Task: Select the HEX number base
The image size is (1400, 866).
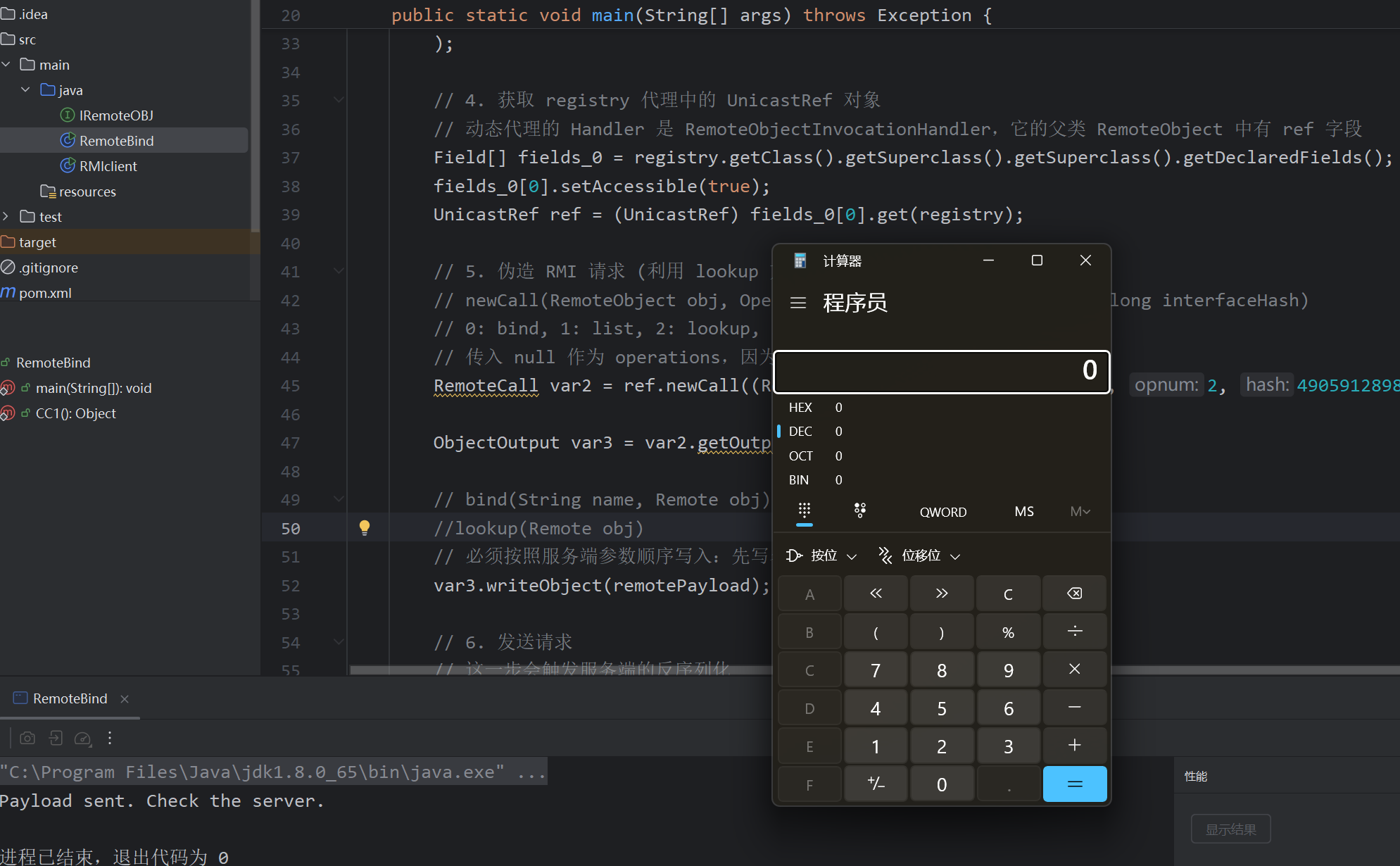Action: tap(800, 408)
